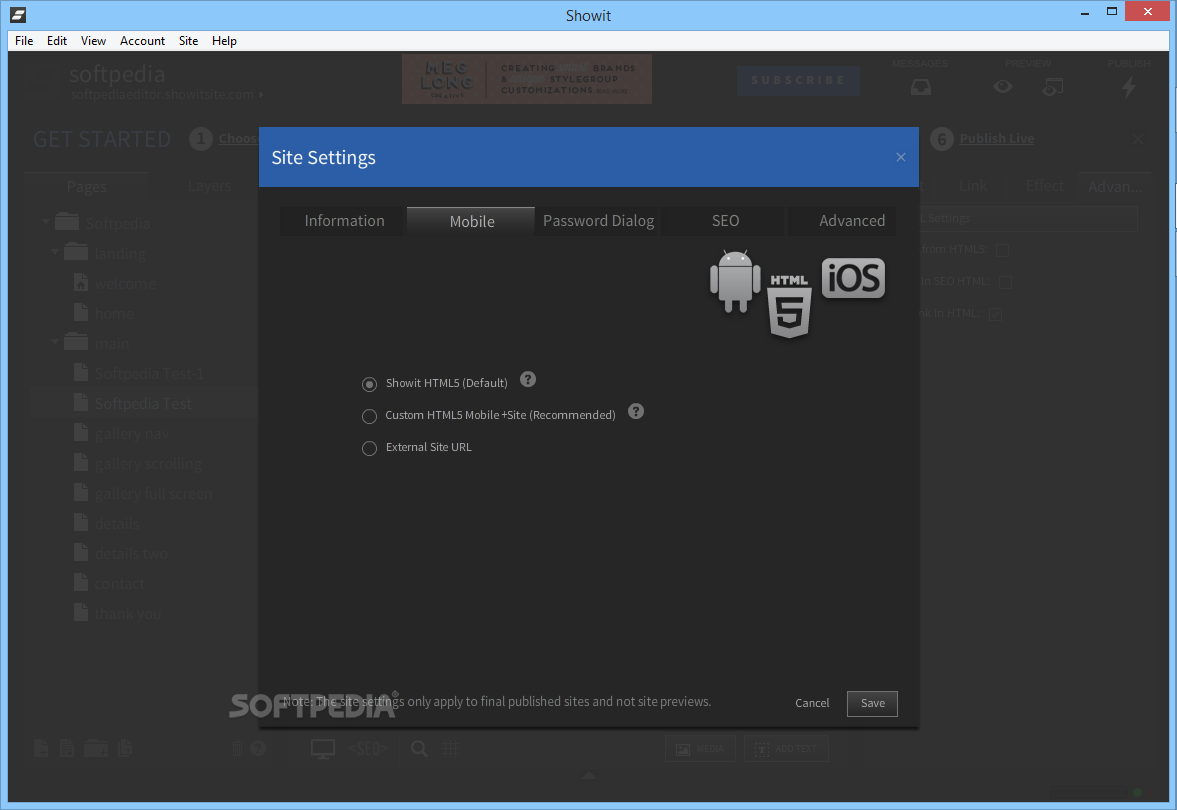This screenshot has width=1177, height=810.
Task: Toggle the 'from HTML5' checkbox in background panel
Action: coord(1001,250)
